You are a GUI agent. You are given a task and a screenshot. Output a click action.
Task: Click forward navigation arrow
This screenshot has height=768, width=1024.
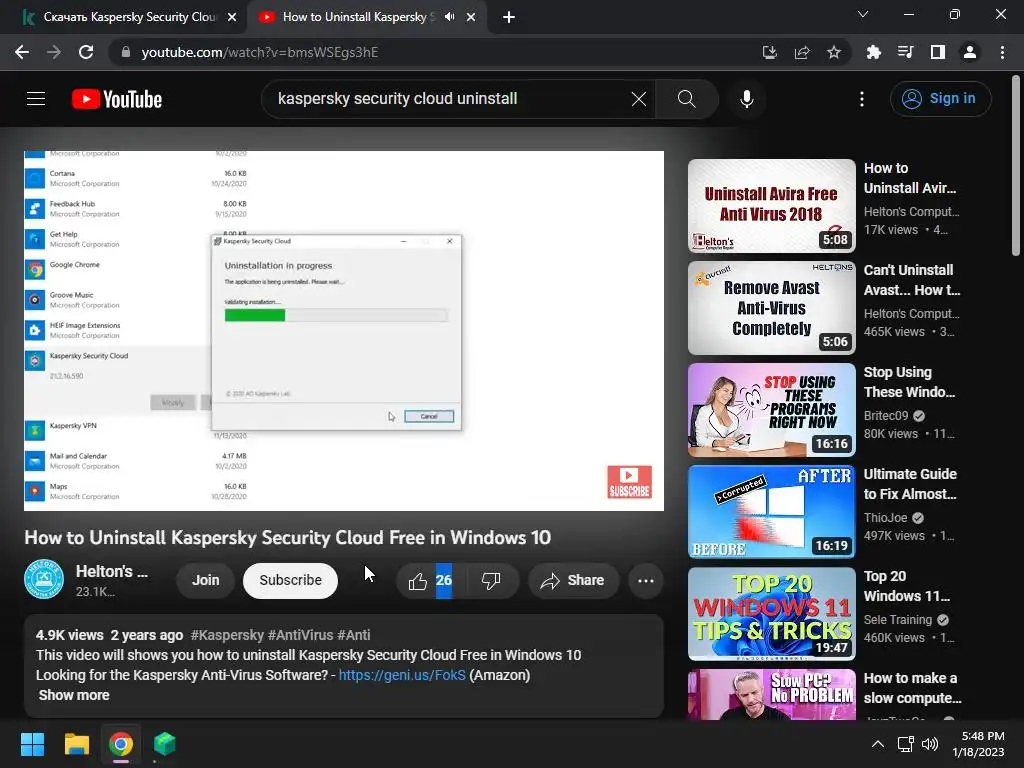coord(54,52)
